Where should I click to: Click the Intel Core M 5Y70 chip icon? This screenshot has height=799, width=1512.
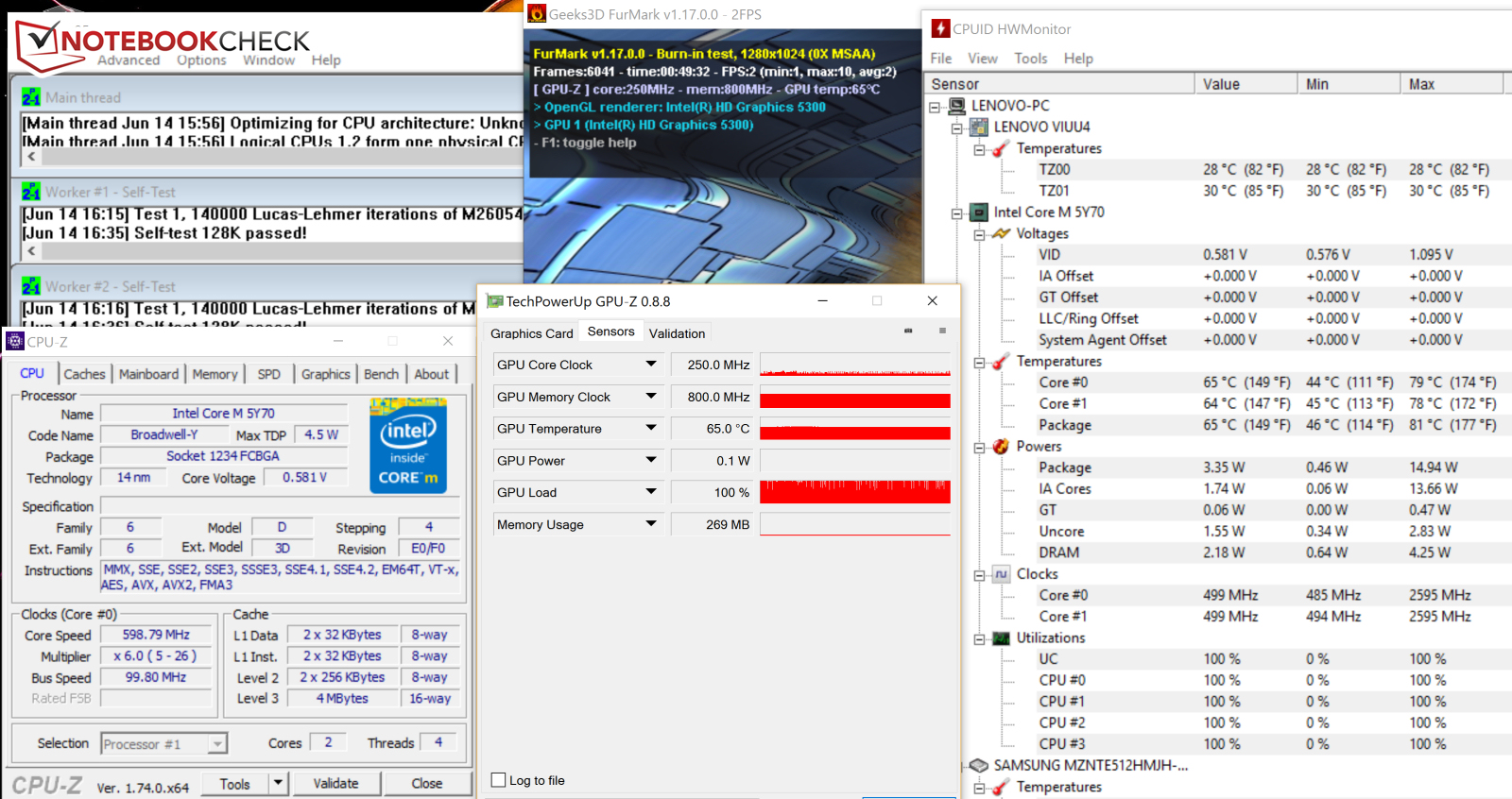979,212
